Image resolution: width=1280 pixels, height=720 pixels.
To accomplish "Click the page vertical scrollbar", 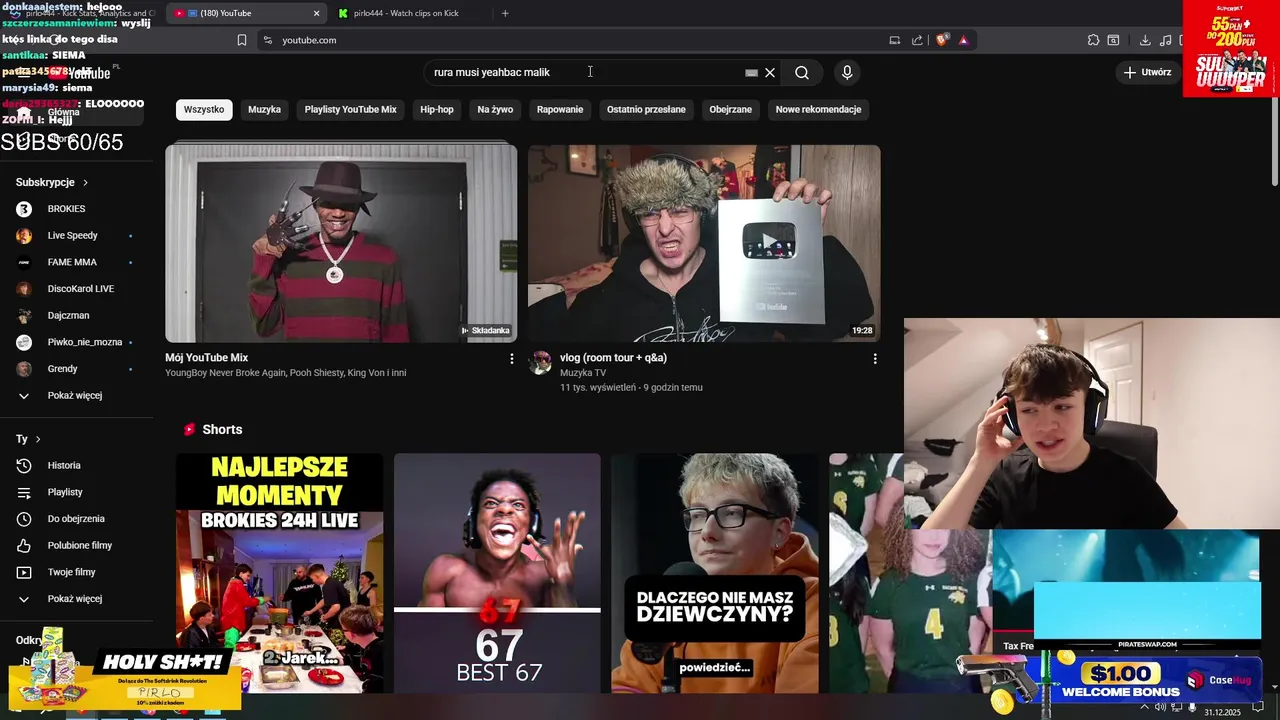I will click(x=1274, y=140).
